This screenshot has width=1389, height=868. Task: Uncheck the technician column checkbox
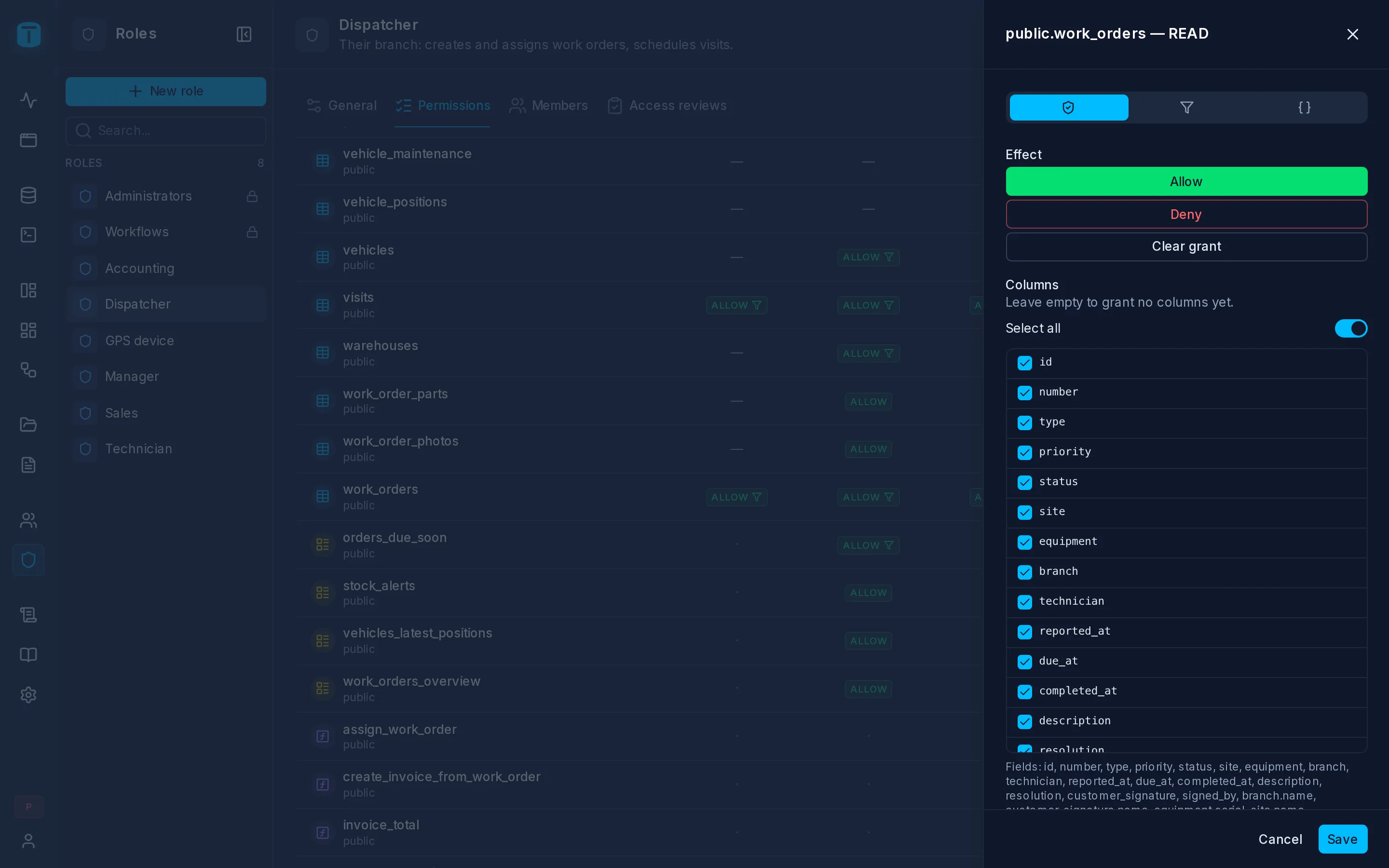pyautogui.click(x=1024, y=602)
